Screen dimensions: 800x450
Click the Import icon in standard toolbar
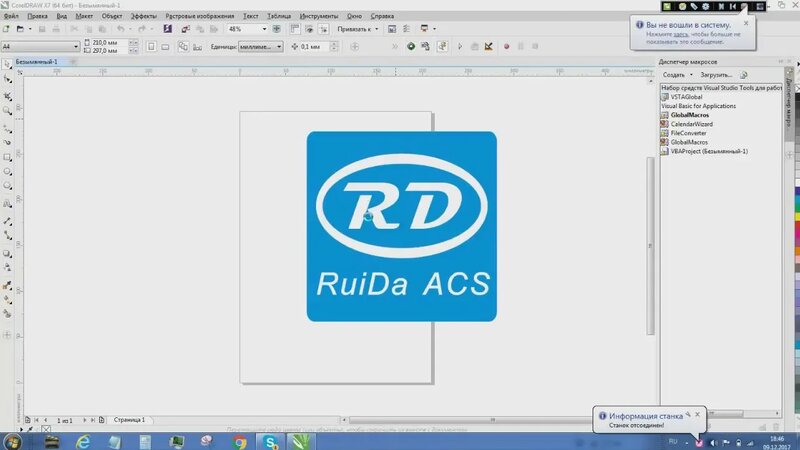click(x=186, y=29)
